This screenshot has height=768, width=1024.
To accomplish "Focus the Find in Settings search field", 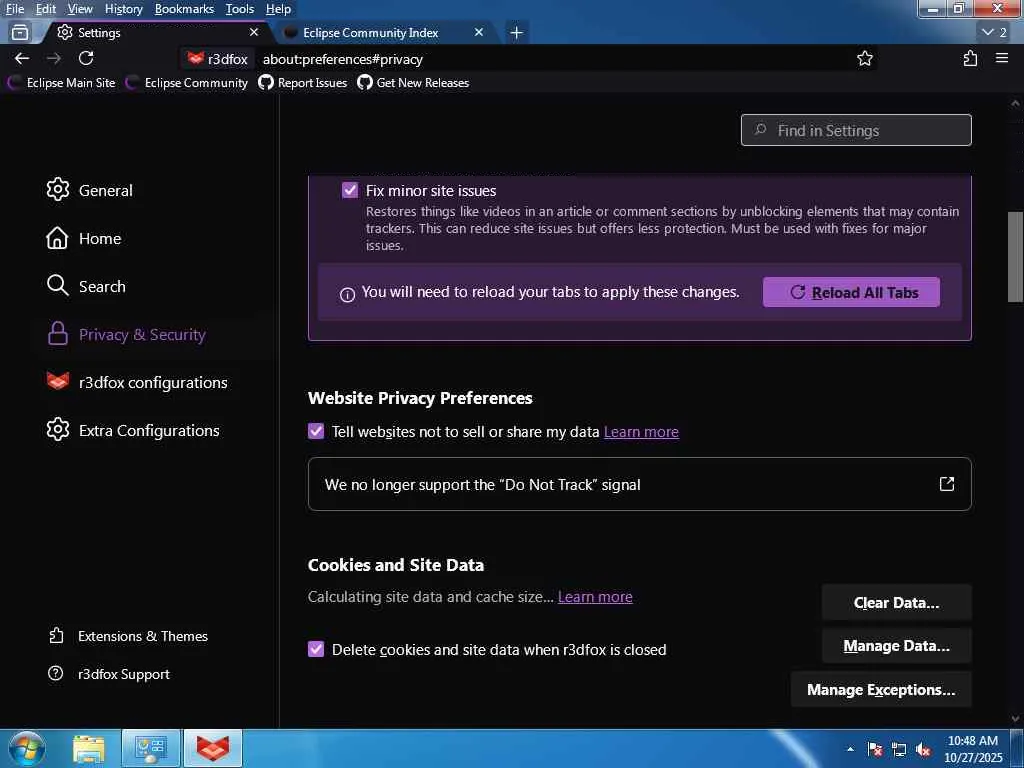I will pyautogui.click(x=856, y=130).
